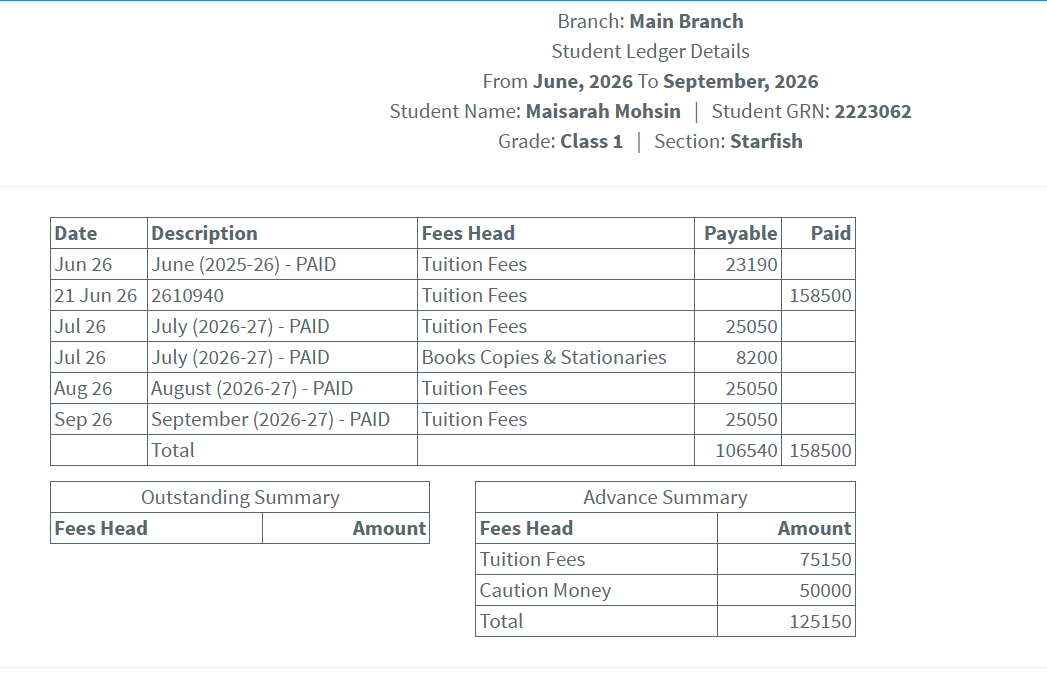Select the September (2026-27) - PAID row

pos(453,419)
